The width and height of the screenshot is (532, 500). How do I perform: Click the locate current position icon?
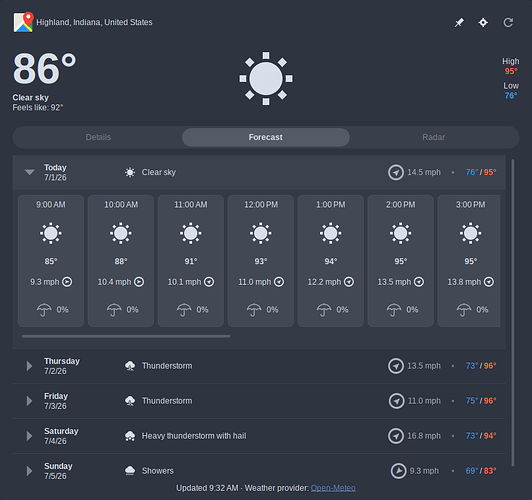point(483,23)
